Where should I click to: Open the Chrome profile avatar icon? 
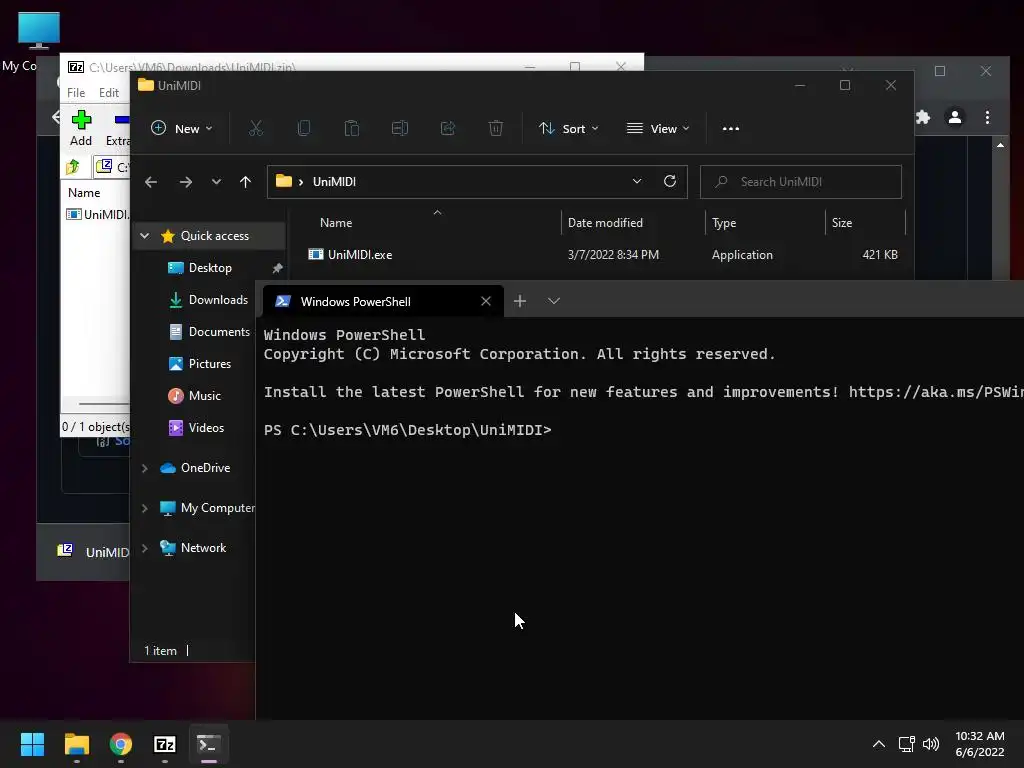[955, 118]
